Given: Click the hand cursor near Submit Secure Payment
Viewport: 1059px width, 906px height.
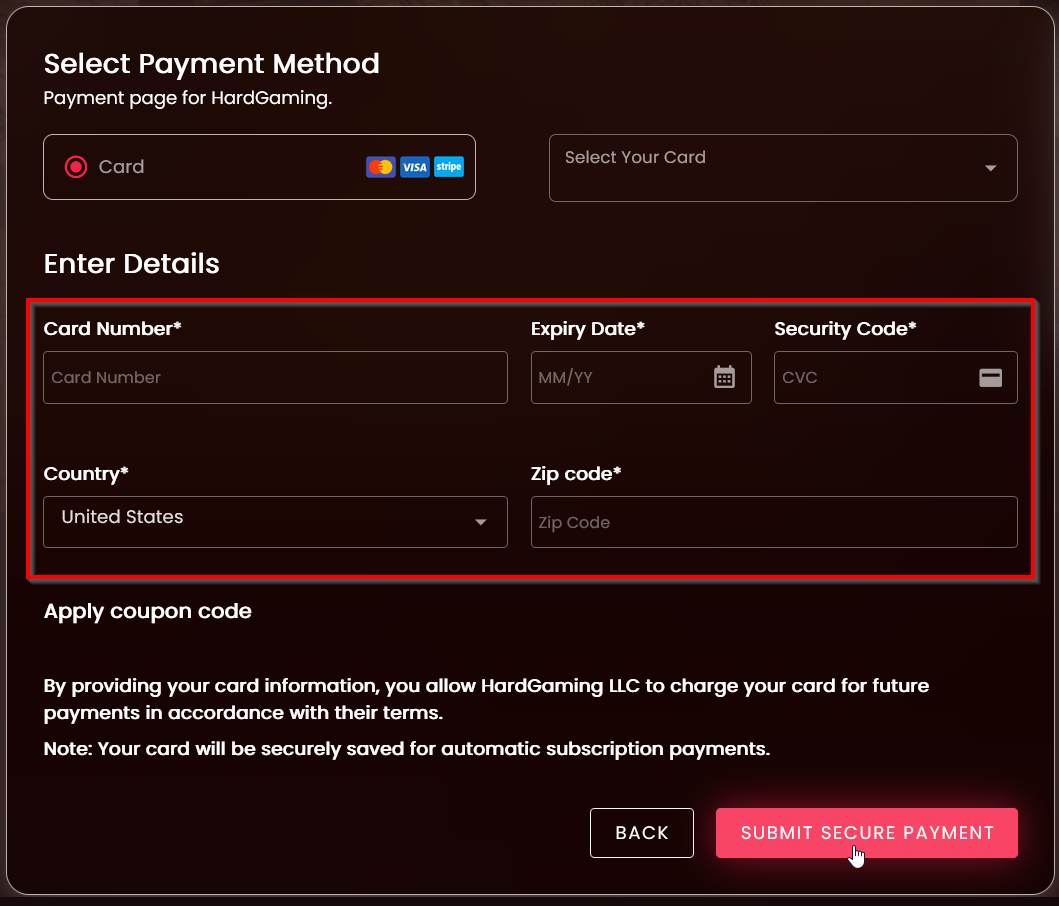Looking at the screenshot, I should [857, 854].
